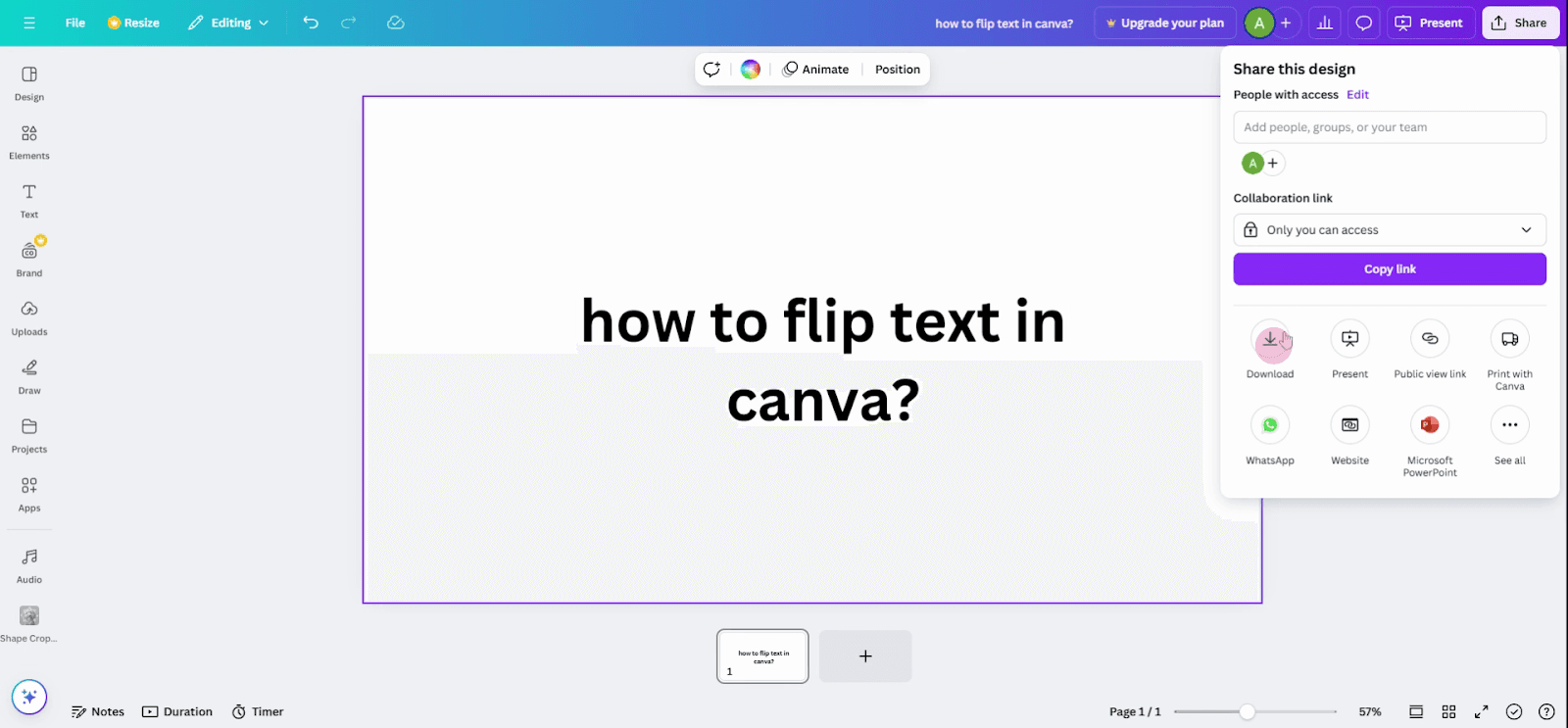Viewport: 1568px width, 728px height.
Task: Toggle the grid view icon
Action: click(1448, 711)
